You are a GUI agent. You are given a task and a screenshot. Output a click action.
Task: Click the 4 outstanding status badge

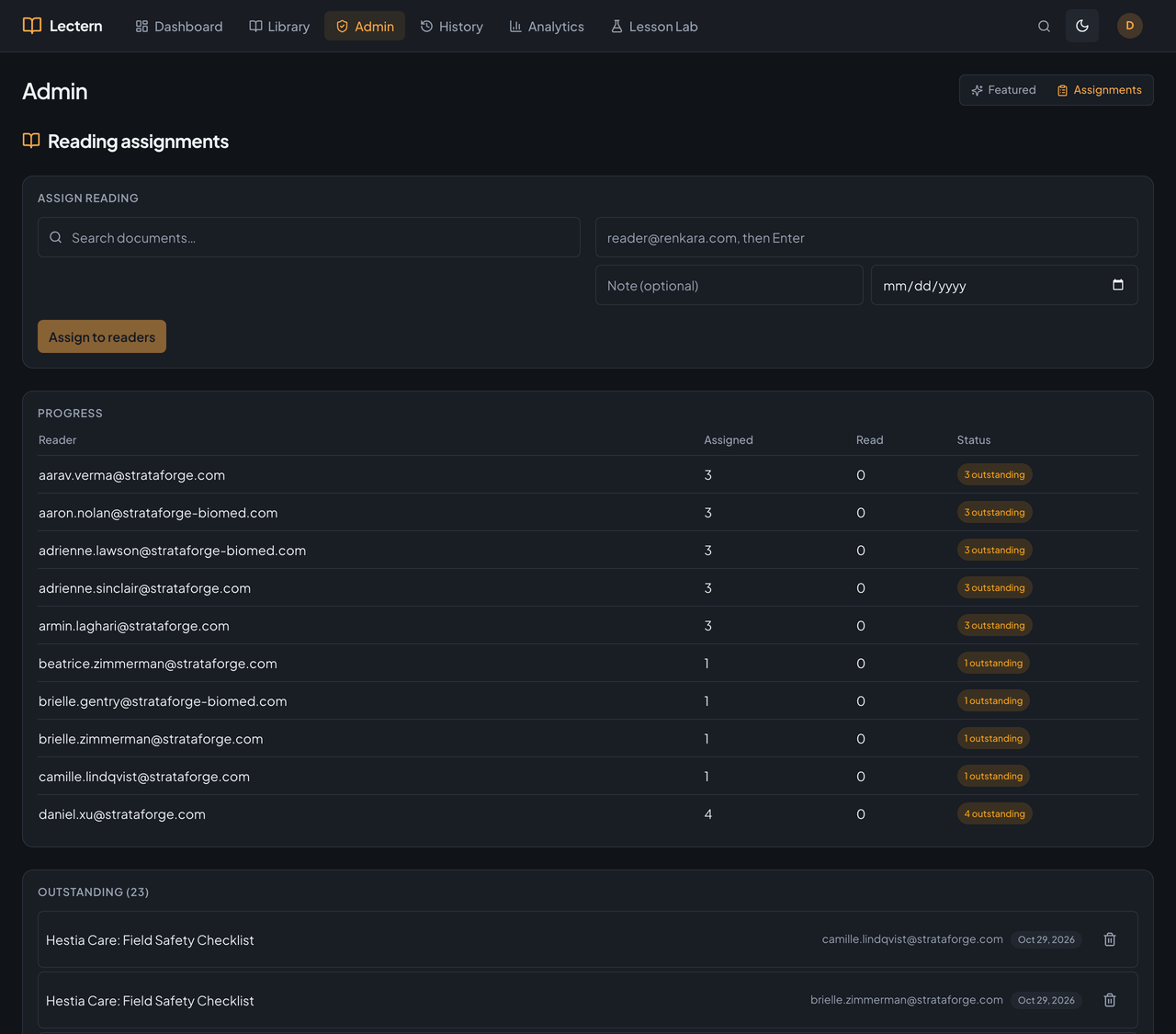(994, 813)
